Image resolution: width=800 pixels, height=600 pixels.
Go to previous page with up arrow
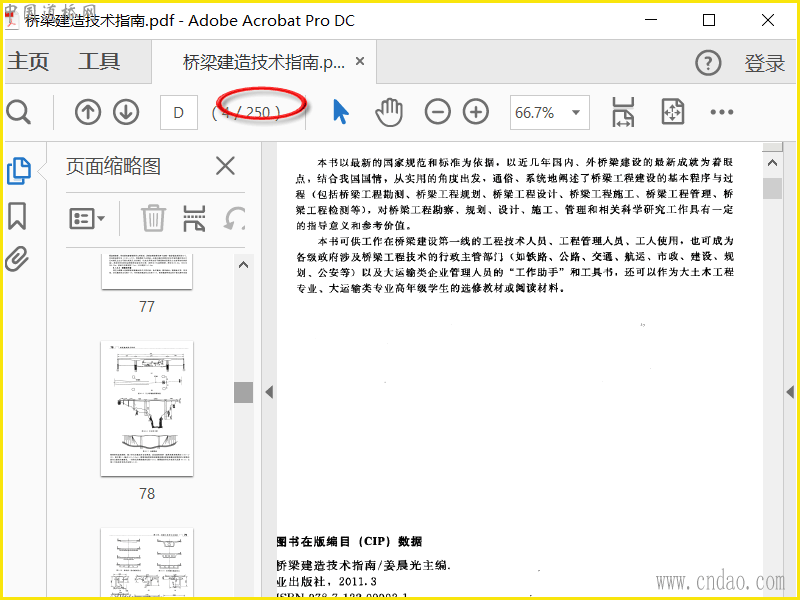point(88,112)
